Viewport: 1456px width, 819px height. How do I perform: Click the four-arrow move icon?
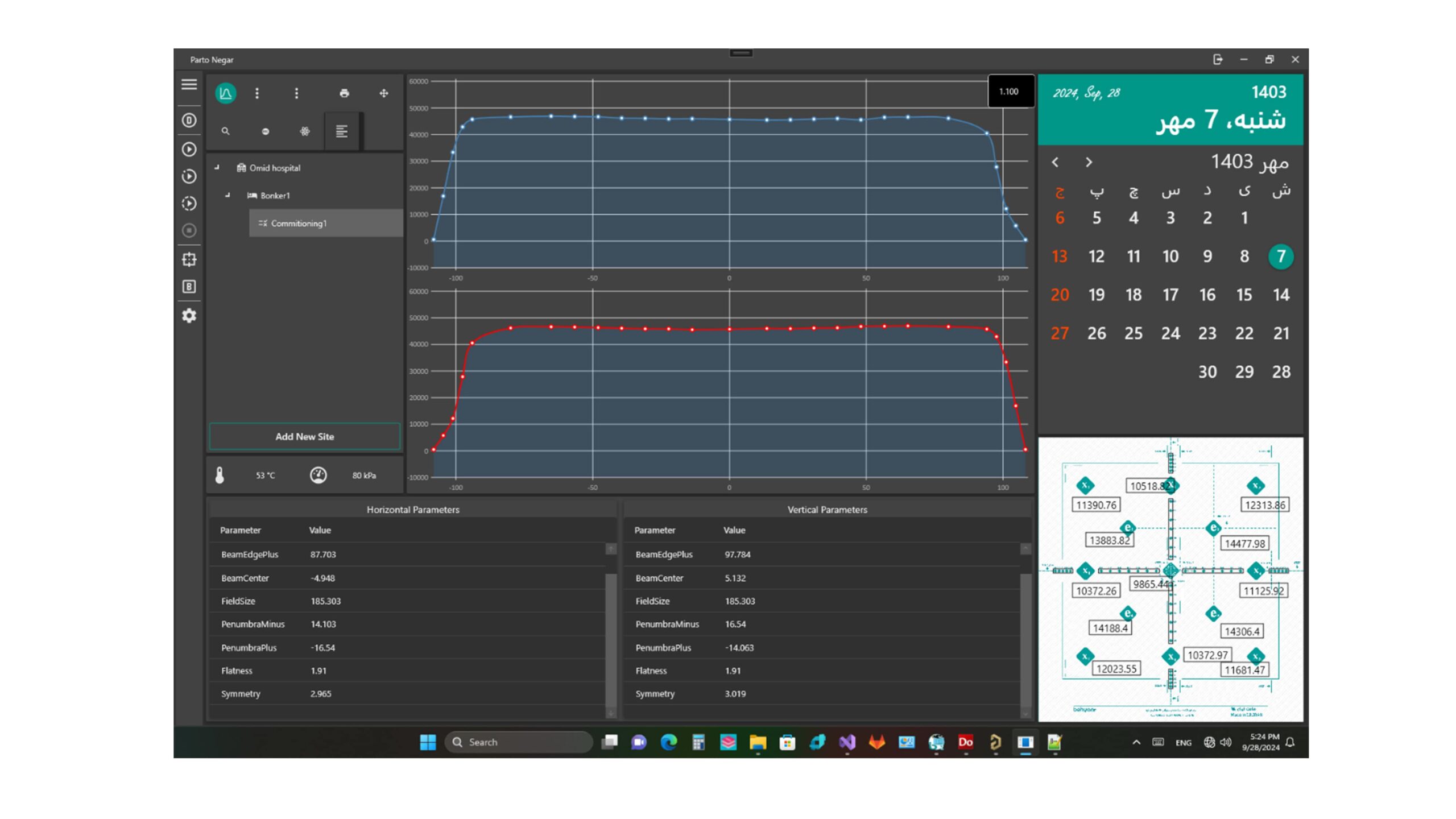(x=384, y=93)
